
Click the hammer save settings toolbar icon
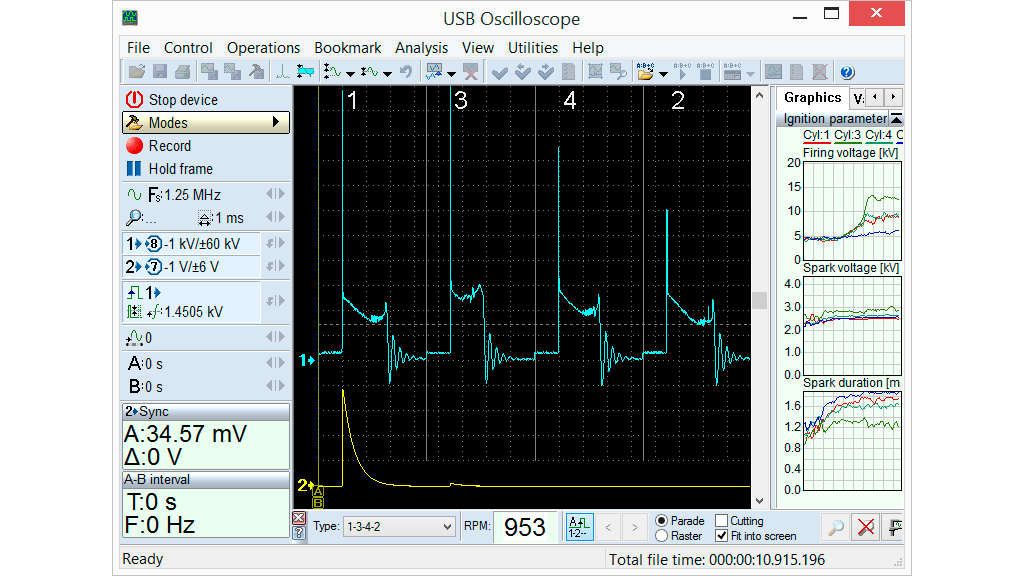[257, 72]
